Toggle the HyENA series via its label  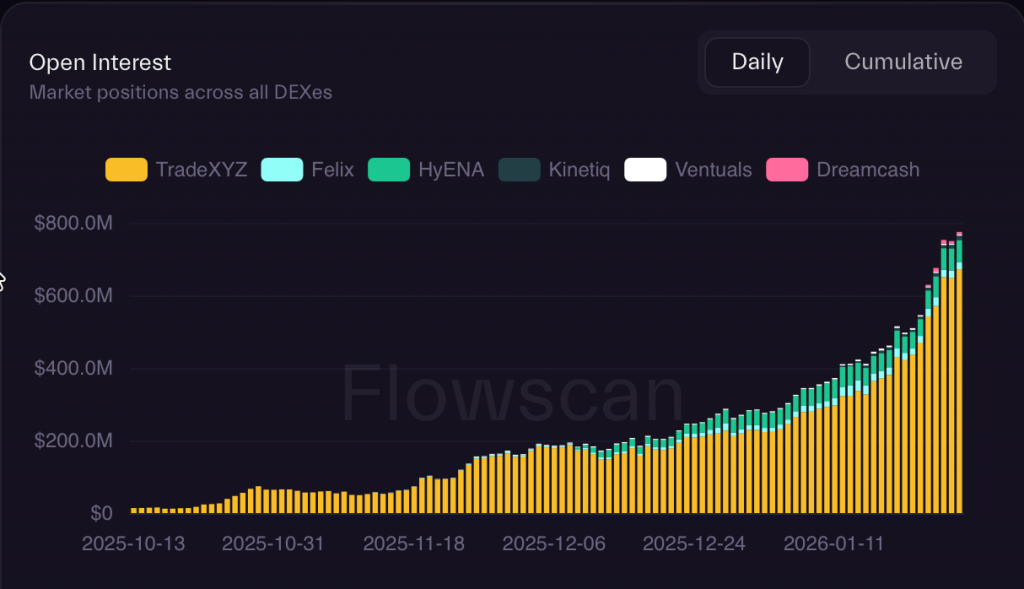point(451,170)
